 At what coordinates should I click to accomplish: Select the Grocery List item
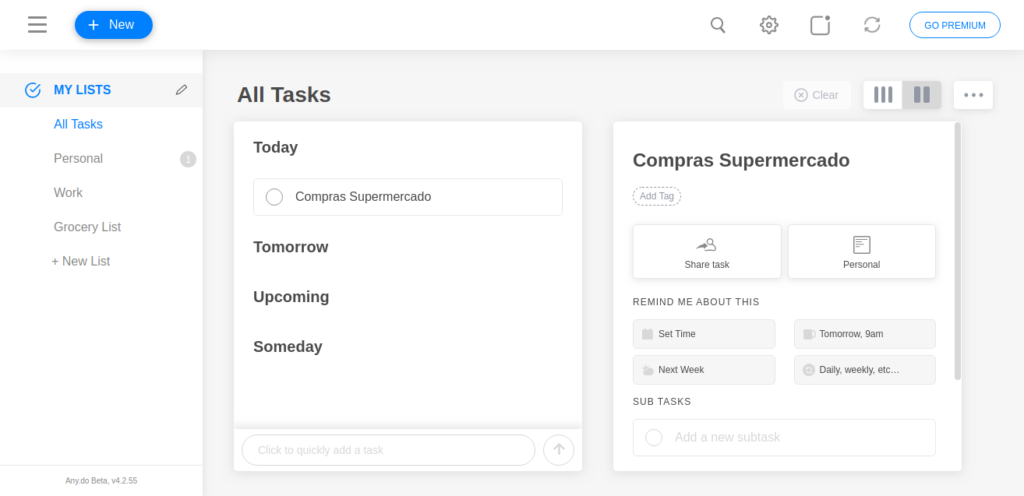88,227
